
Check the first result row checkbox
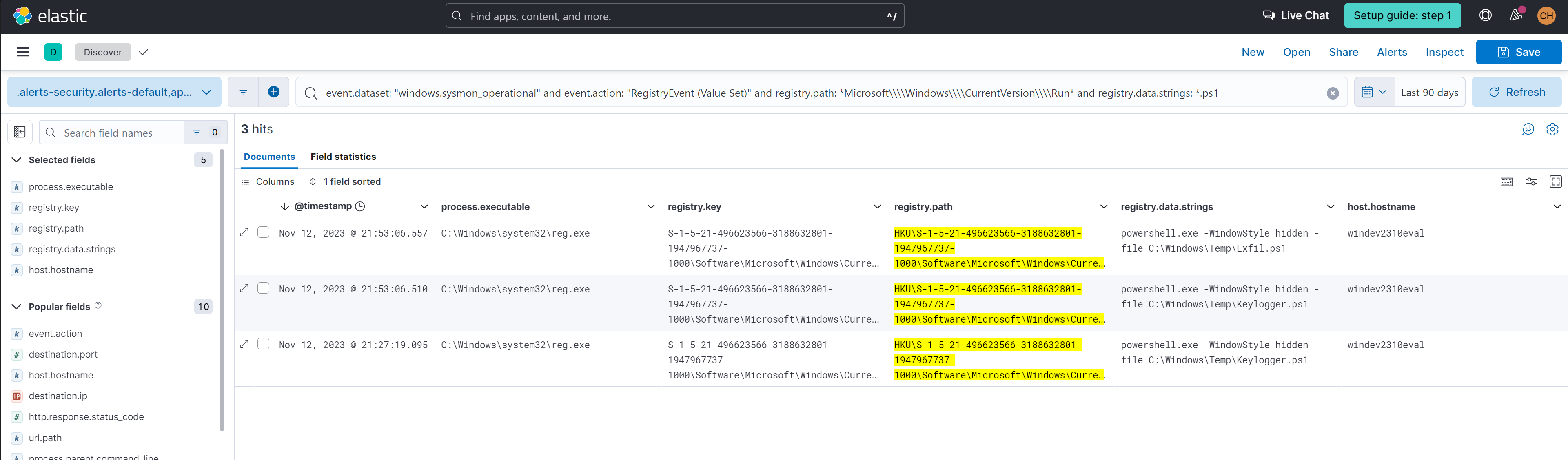[264, 232]
